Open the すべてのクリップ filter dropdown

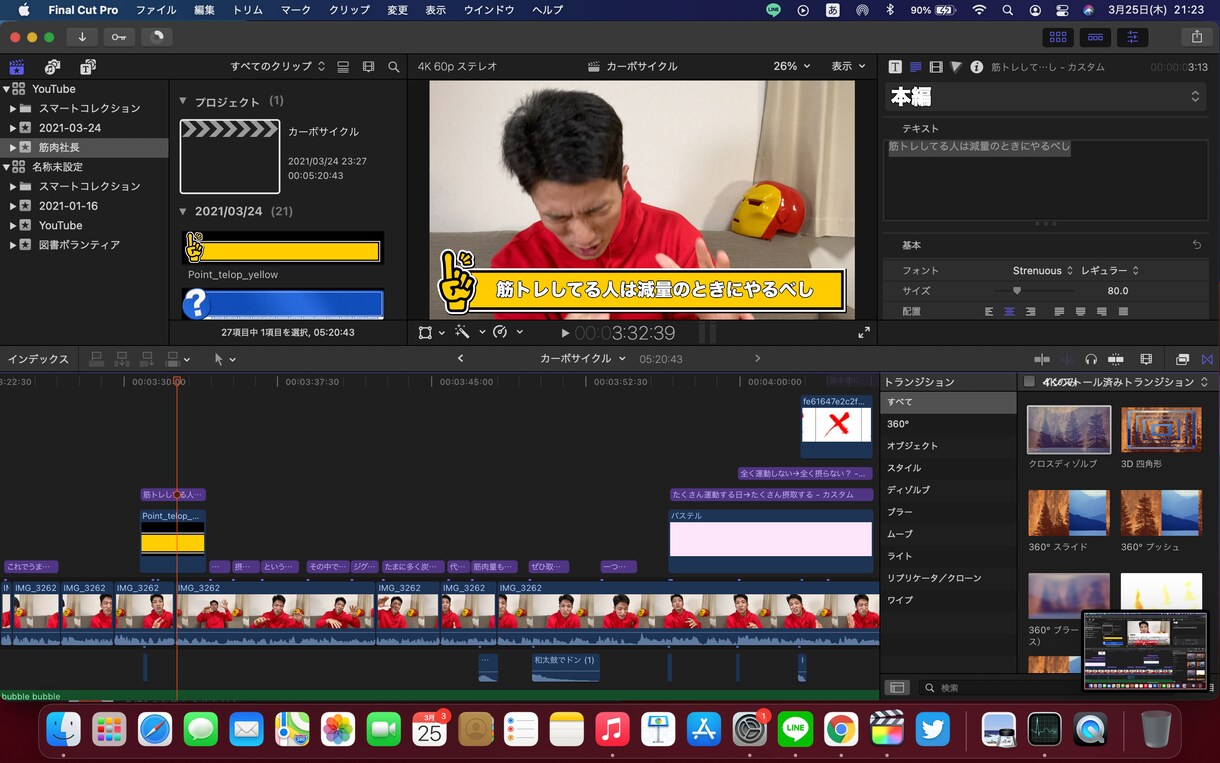tap(277, 67)
